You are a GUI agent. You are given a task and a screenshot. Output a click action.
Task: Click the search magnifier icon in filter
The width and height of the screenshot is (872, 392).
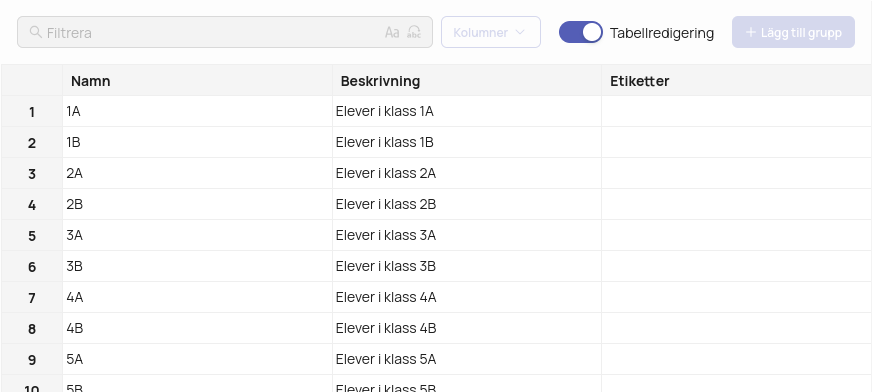[36, 32]
